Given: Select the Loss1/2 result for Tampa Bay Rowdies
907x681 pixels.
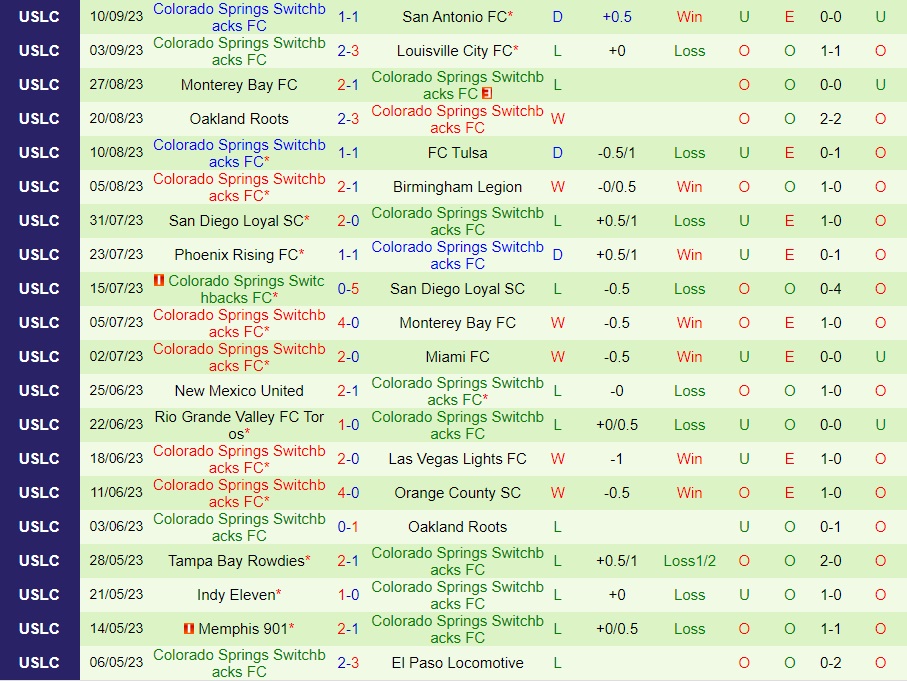Looking at the screenshot, I should click(690, 561).
